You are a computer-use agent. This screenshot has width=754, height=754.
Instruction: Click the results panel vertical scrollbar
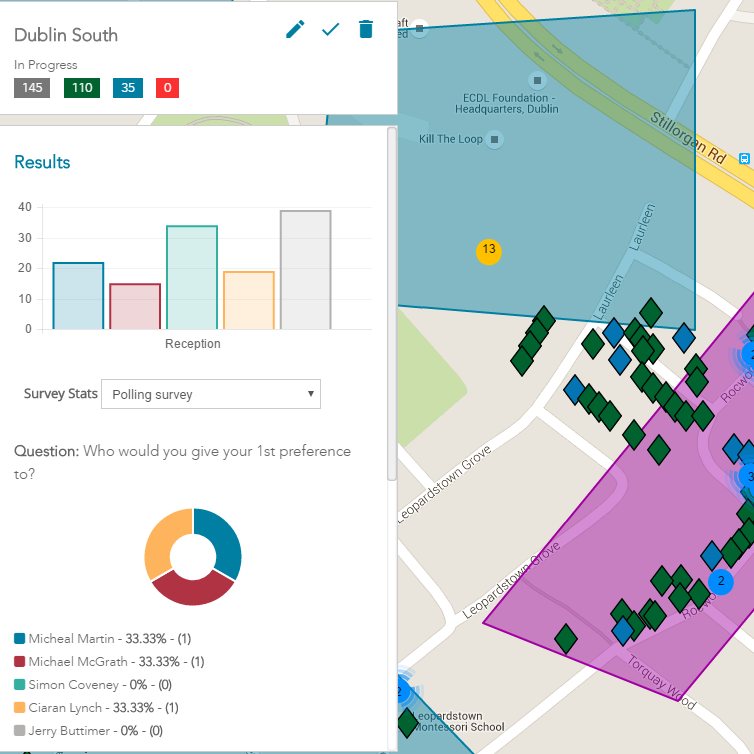392,300
